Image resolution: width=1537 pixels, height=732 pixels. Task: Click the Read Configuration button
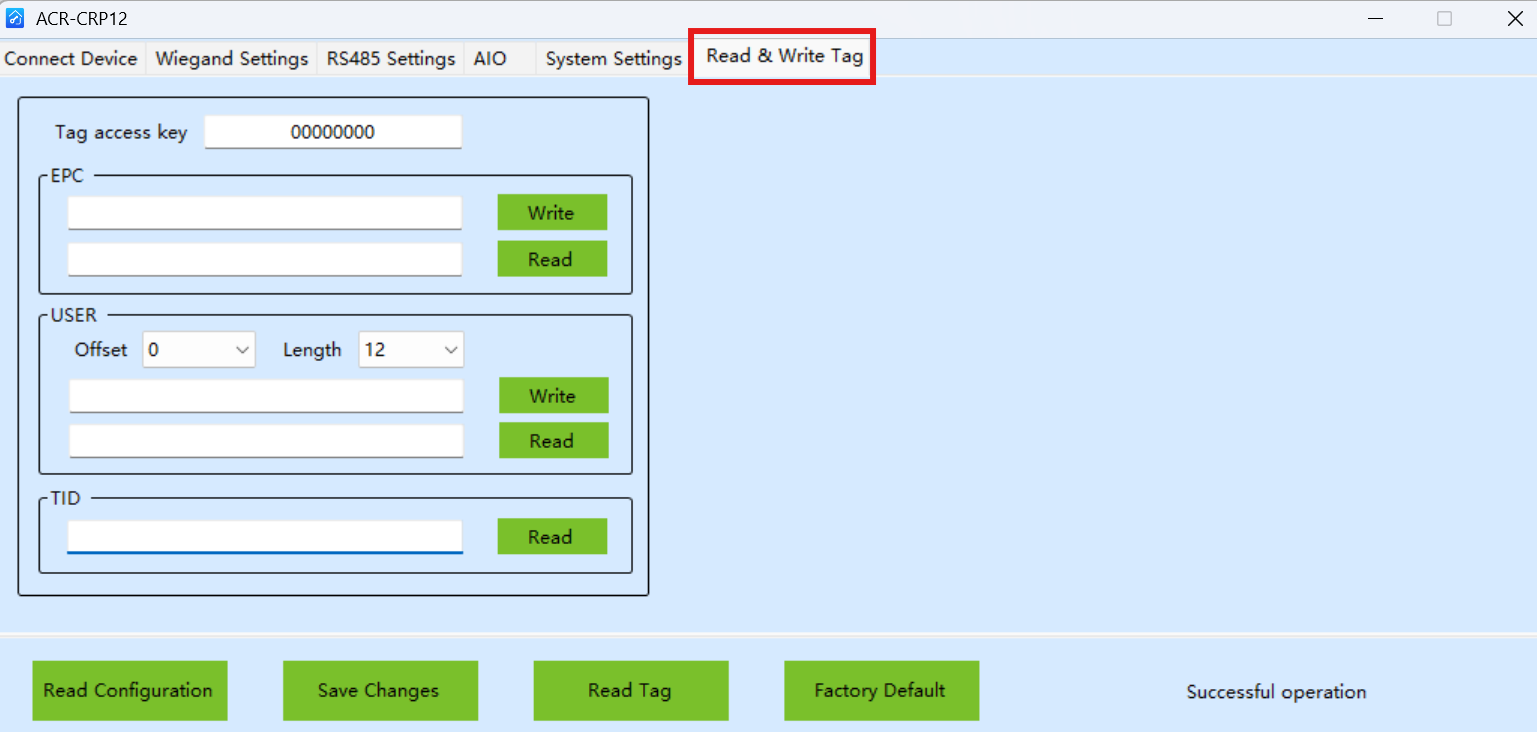pos(129,690)
